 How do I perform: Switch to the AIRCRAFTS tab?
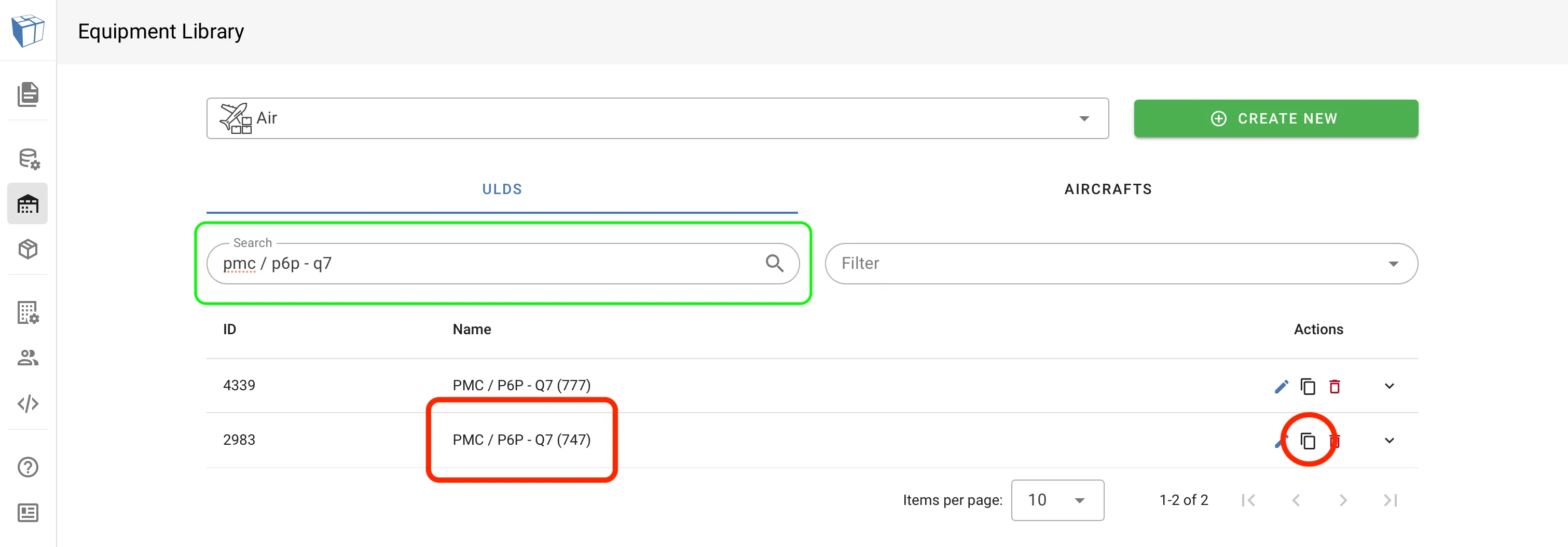coord(1108,189)
